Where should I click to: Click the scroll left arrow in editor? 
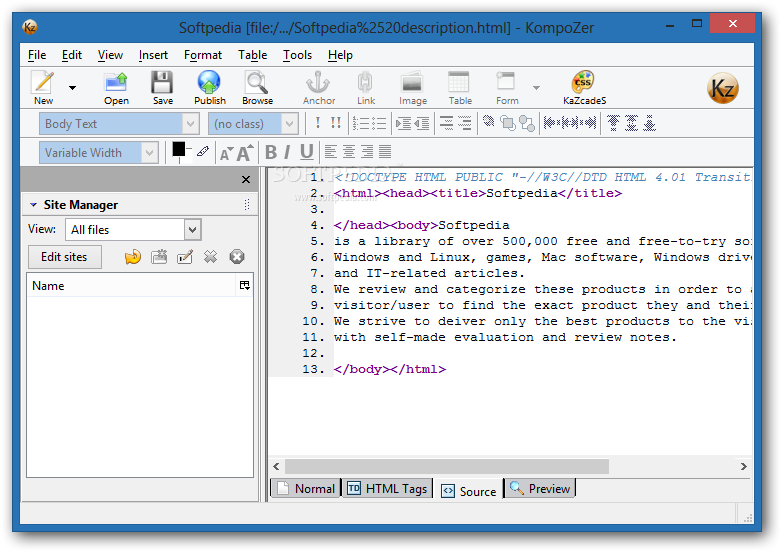(x=276, y=467)
